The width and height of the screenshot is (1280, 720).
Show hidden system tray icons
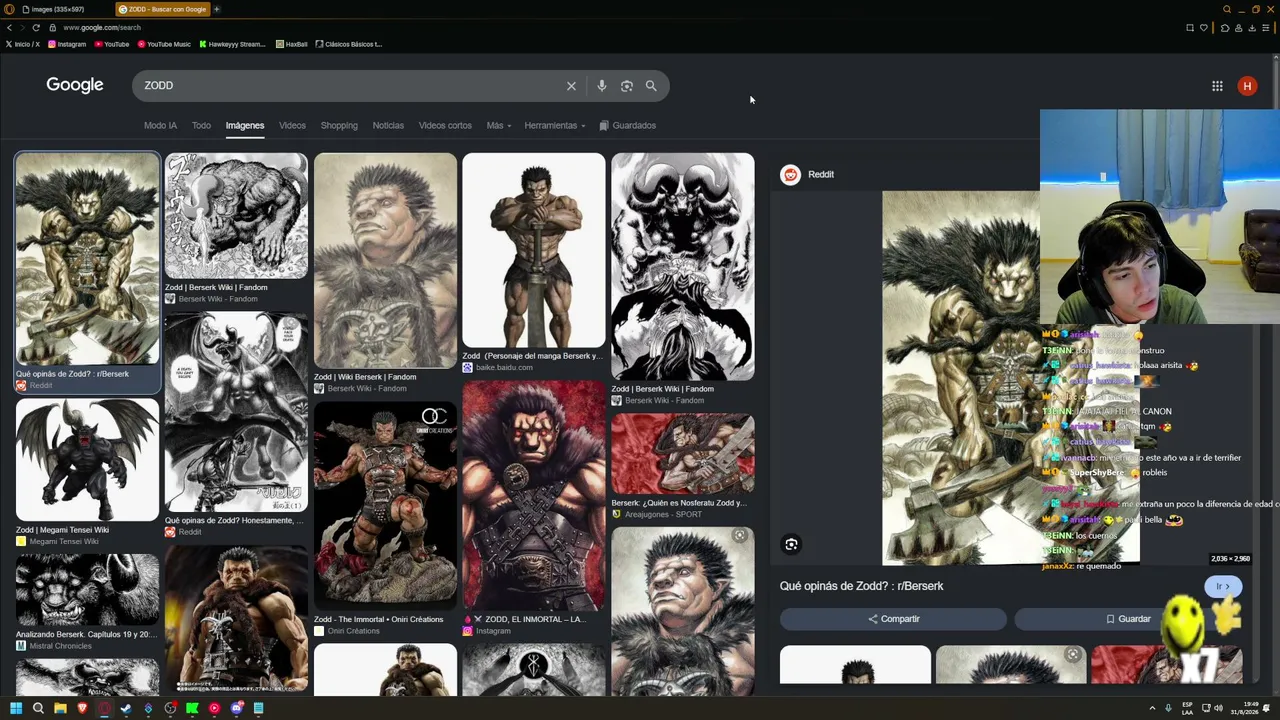point(1152,708)
